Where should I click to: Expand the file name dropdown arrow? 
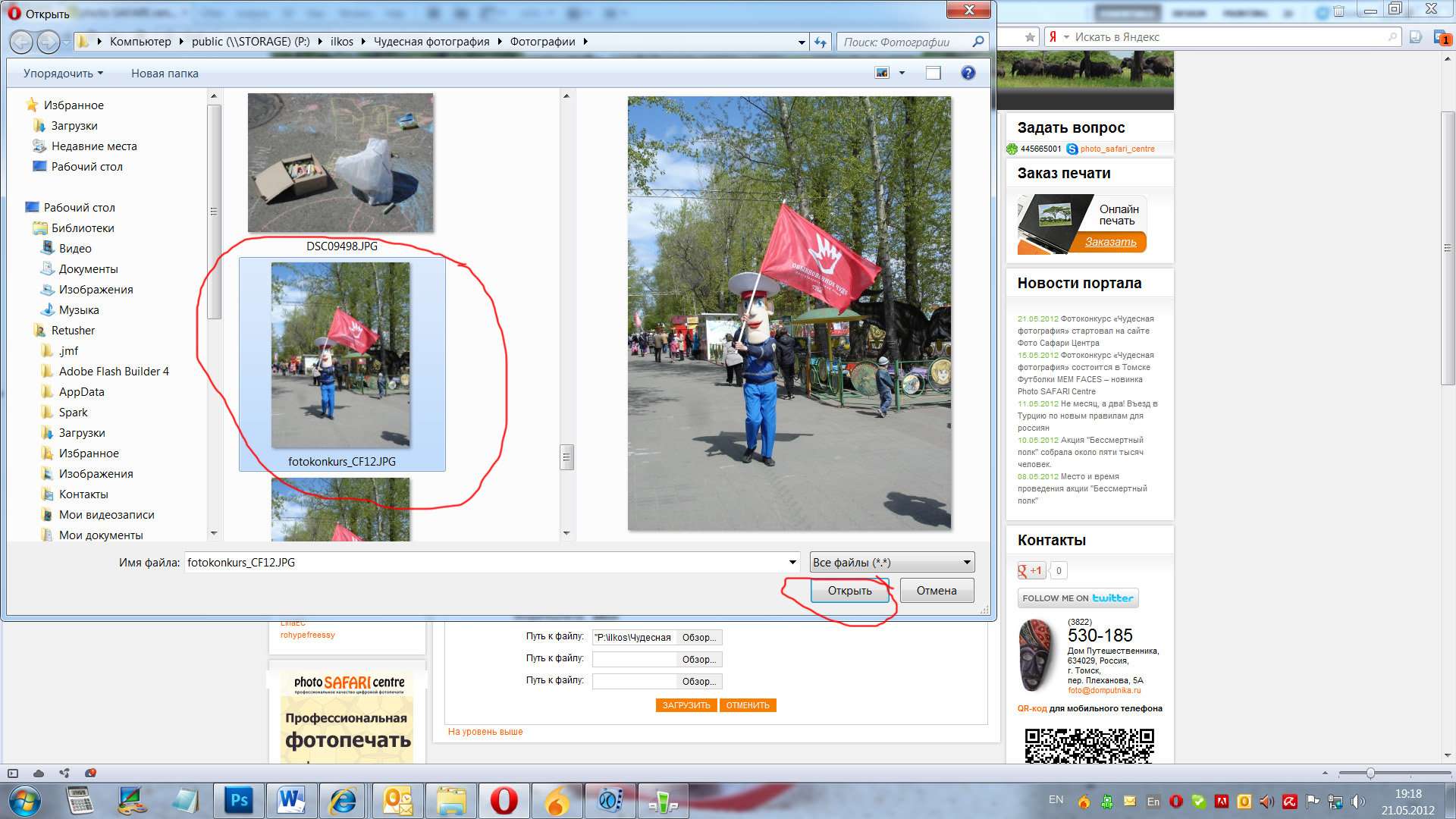click(792, 563)
